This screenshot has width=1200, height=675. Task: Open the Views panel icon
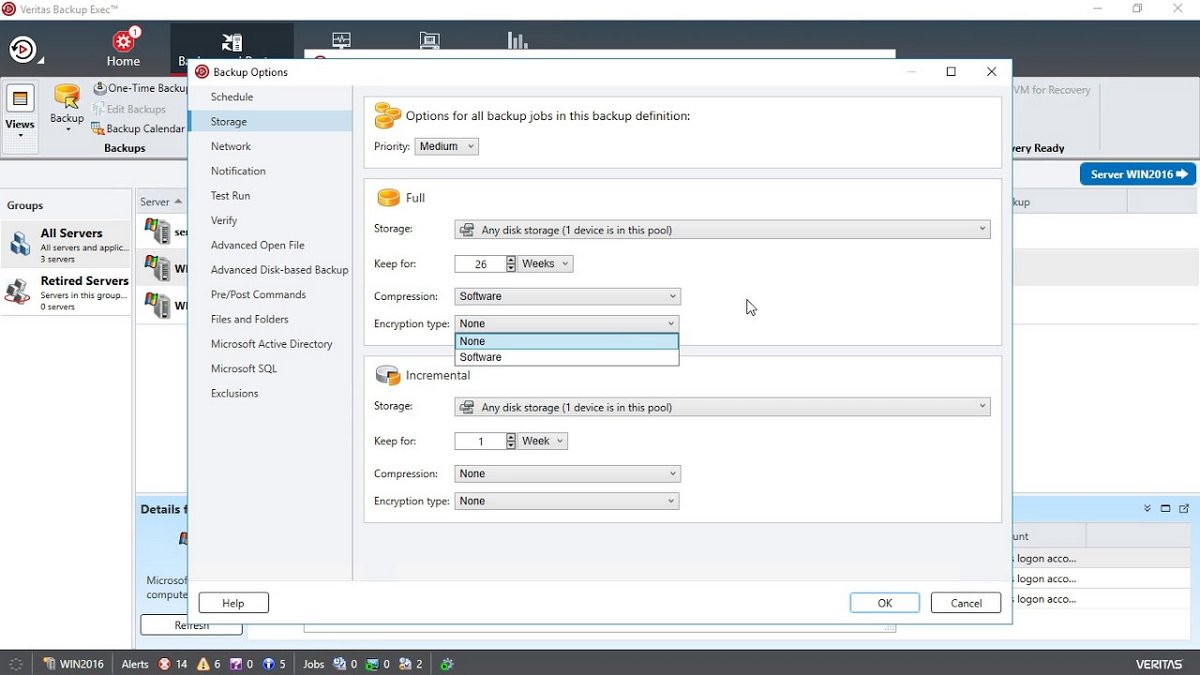[x=20, y=99]
